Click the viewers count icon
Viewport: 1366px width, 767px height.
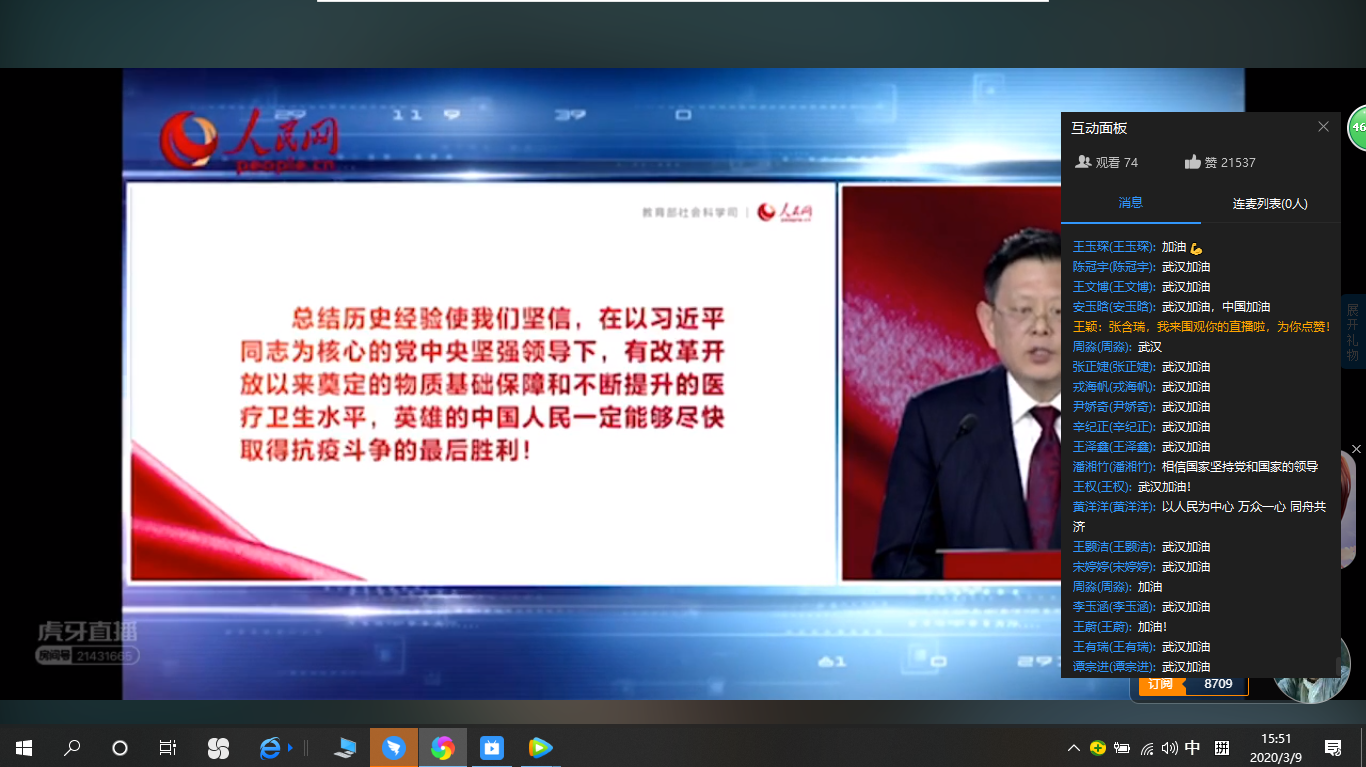(x=1082, y=162)
